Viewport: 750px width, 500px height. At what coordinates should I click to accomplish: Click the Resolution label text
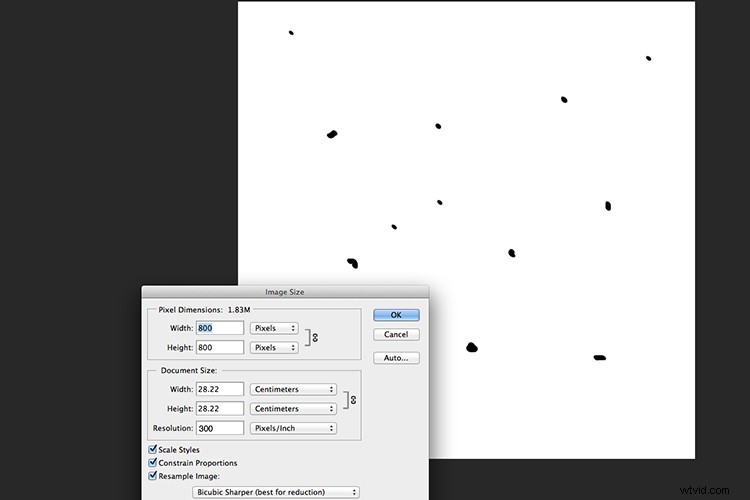point(173,428)
